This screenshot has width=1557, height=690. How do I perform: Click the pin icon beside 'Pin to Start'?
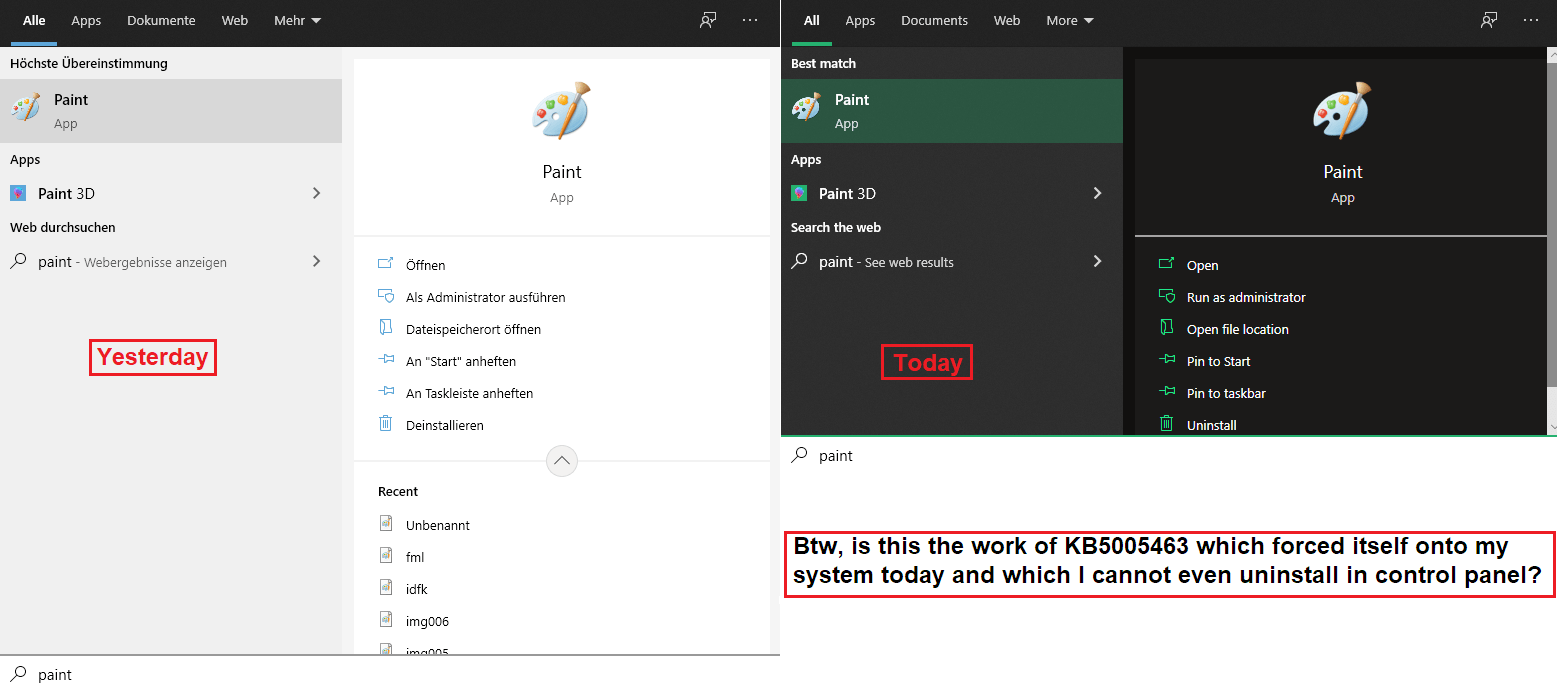coord(1166,360)
